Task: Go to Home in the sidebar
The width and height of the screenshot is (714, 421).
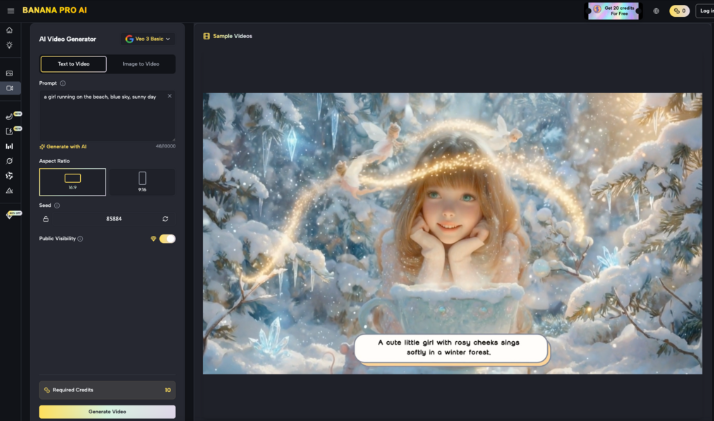Action: pos(9,30)
